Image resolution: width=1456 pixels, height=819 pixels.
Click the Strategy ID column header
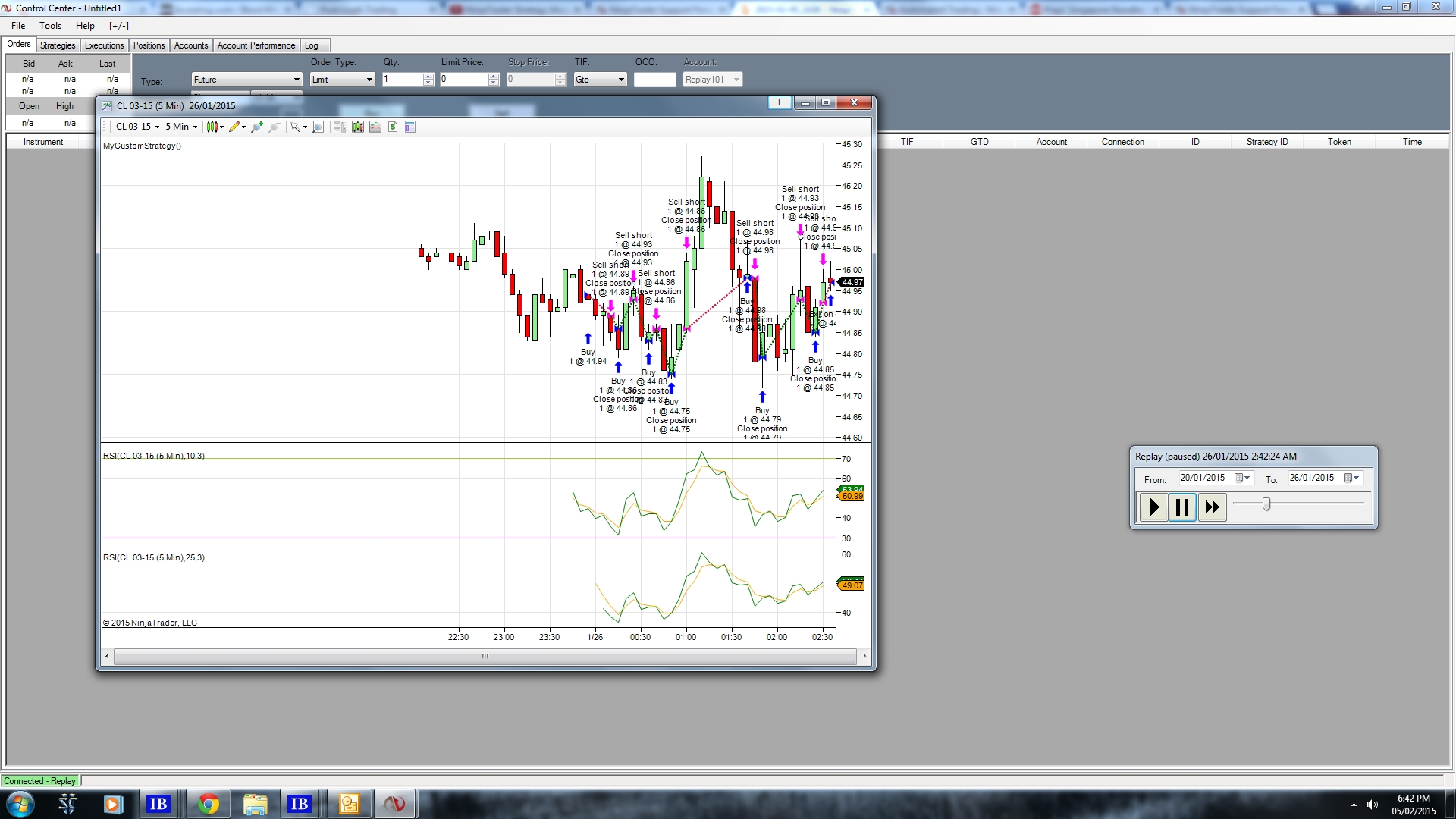tap(1267, 142)
